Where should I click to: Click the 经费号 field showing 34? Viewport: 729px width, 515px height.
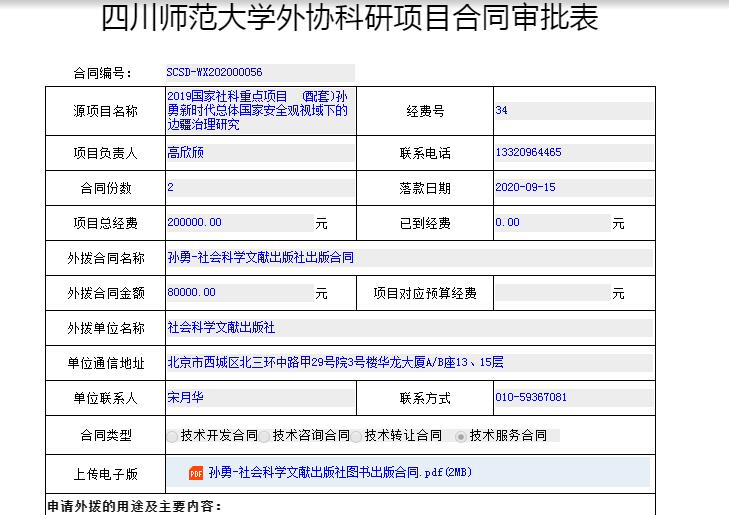tap(574, 111)
